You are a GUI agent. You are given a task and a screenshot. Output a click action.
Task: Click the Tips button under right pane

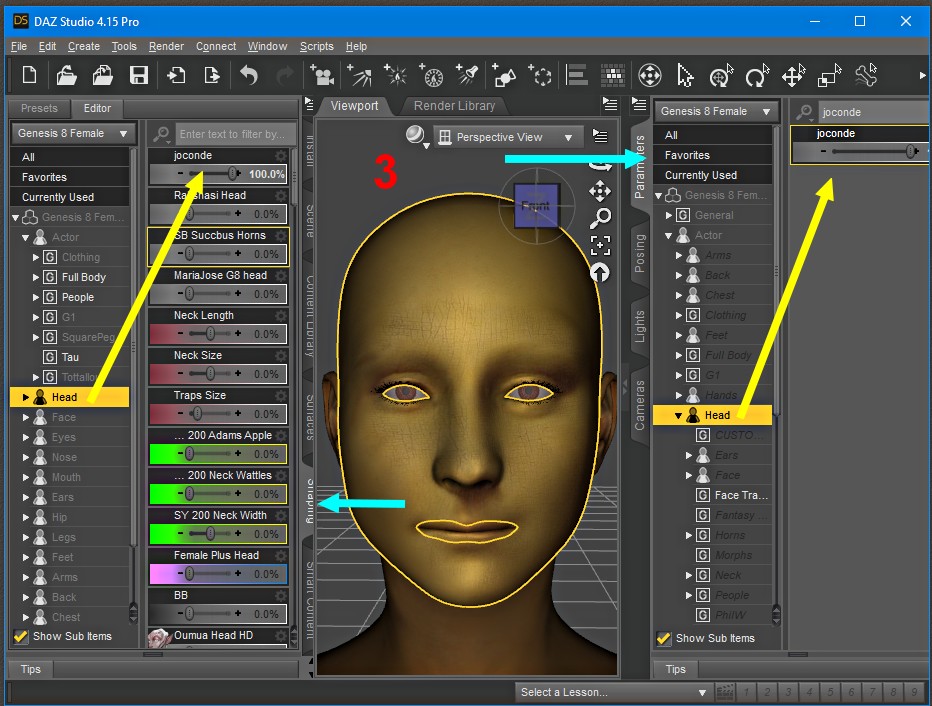(x=676, y=669)
